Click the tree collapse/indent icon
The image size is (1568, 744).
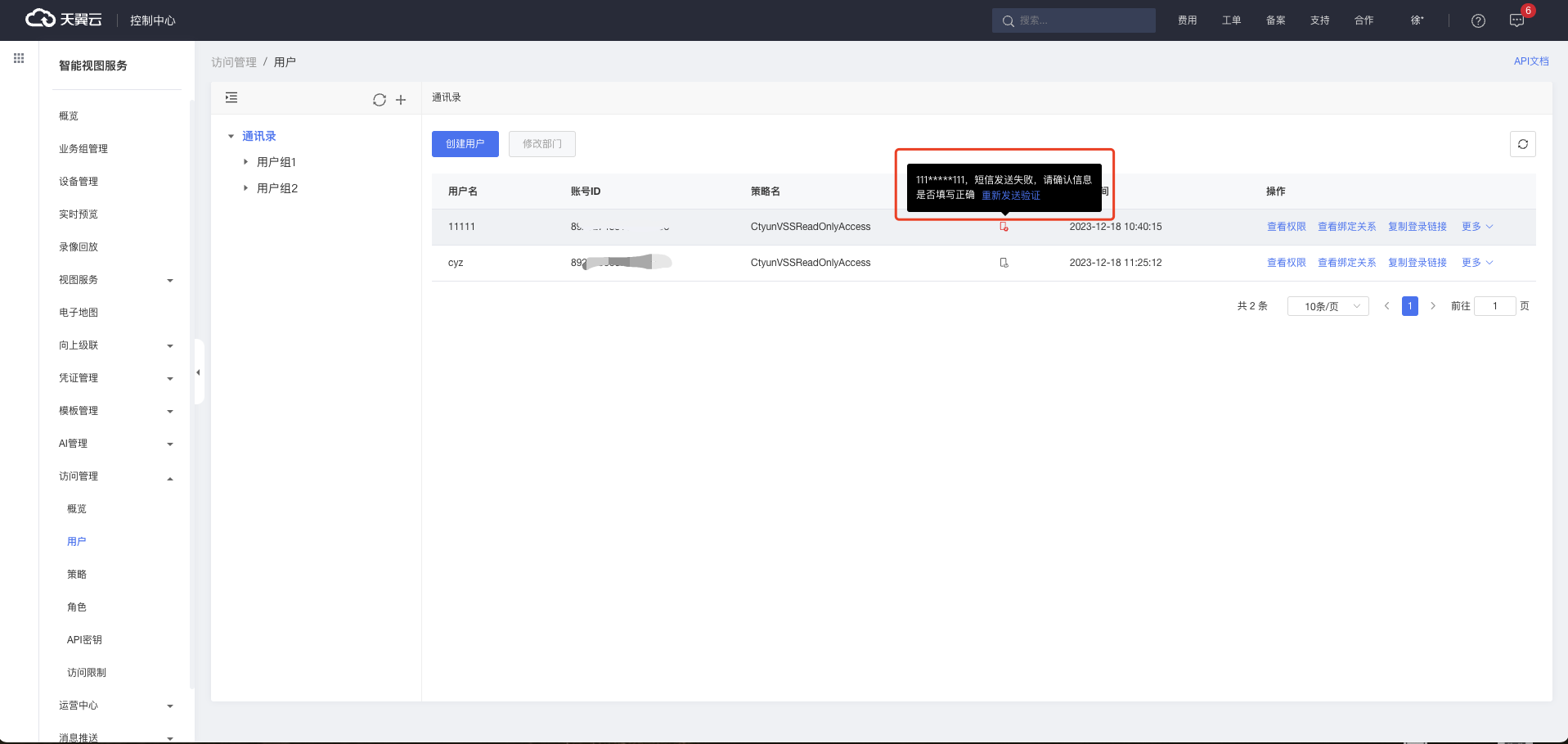click(231, 98)
